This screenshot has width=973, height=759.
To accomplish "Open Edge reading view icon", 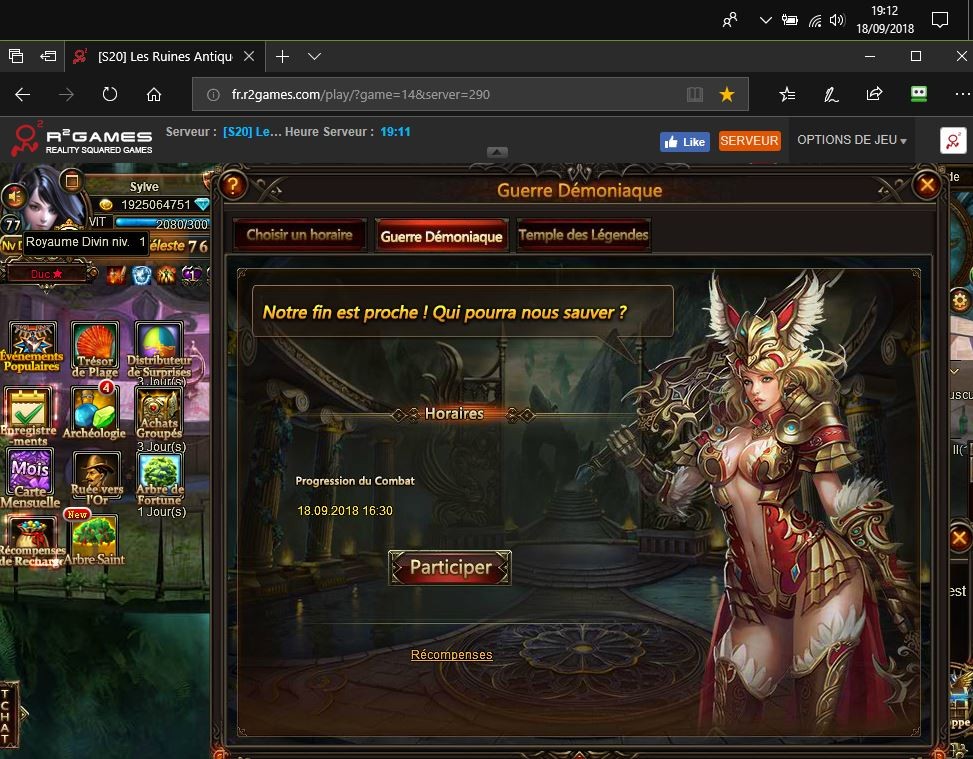I will click(x=695, y=94).
